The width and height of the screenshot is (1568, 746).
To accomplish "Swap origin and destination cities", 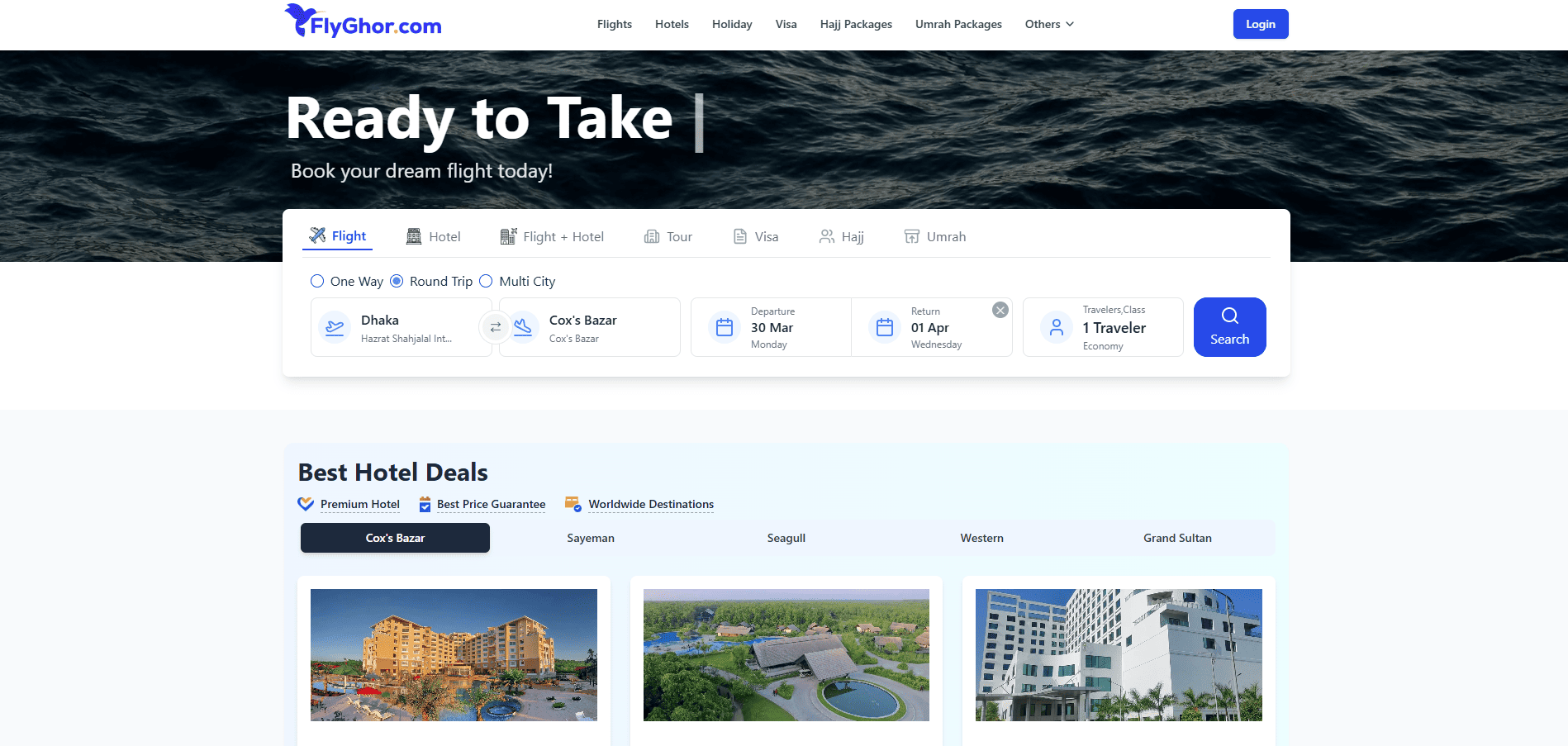I will (496, 327).
